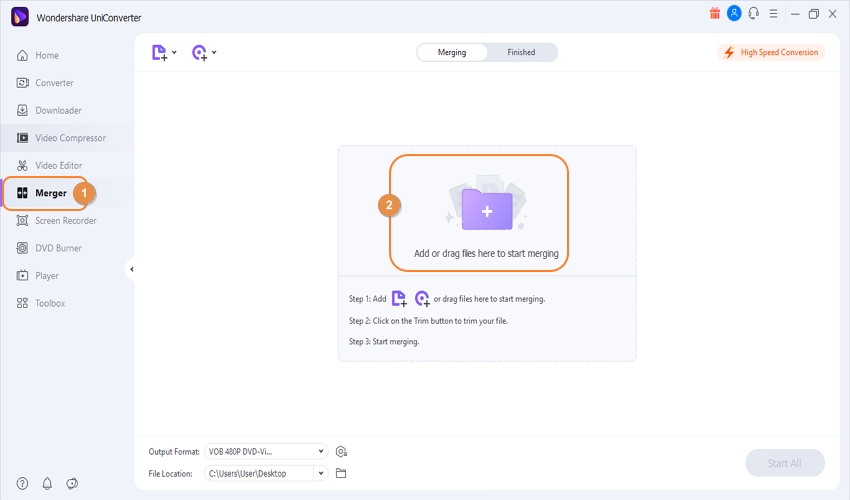Click the Toolbox grid icon

(22, 303)
